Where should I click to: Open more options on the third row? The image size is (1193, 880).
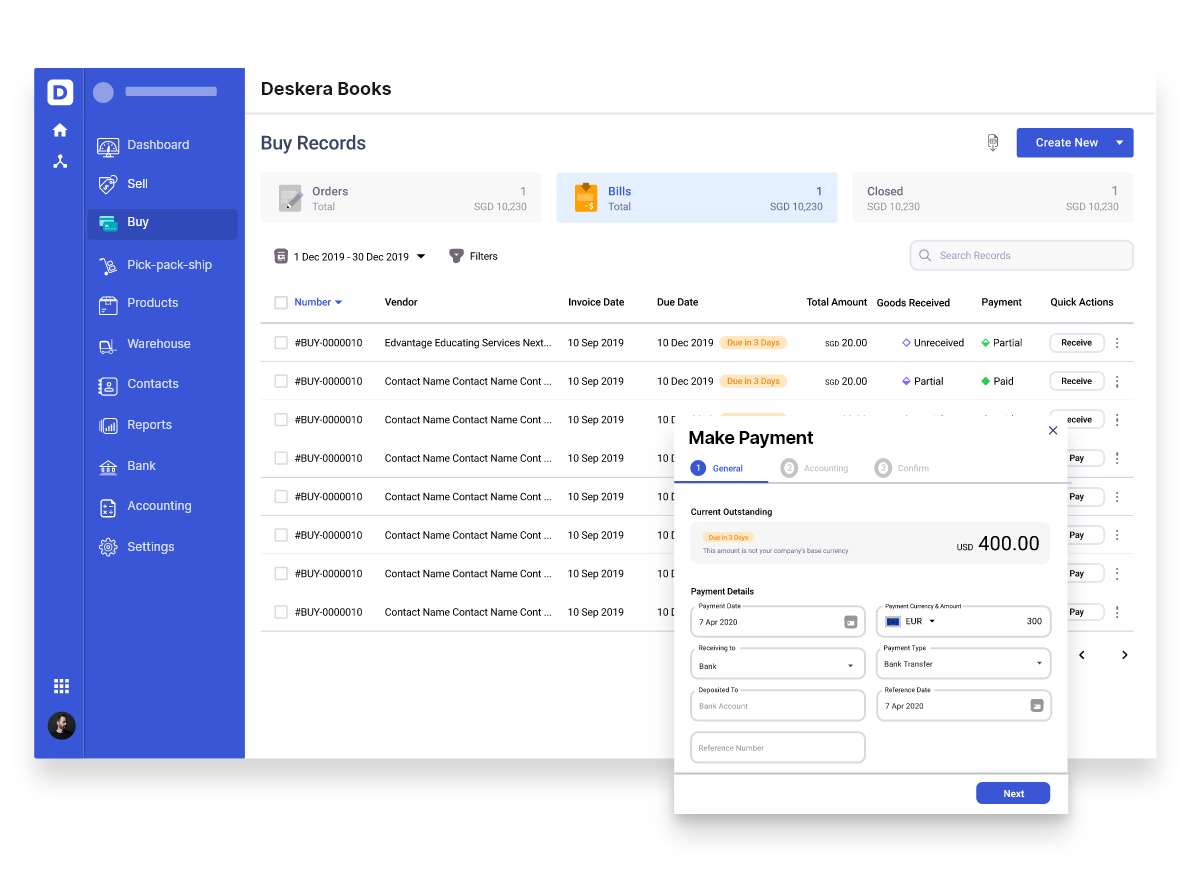point(1117,420)
